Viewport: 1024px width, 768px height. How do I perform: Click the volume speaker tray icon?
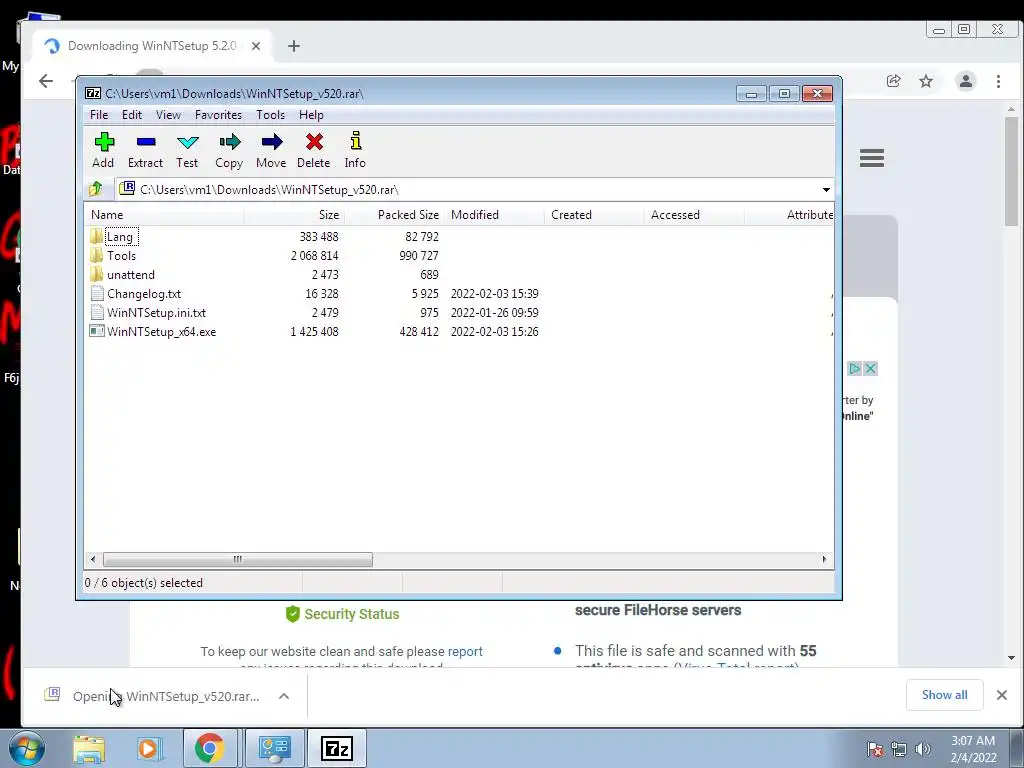pyautogui.click(x=923, y=749)
